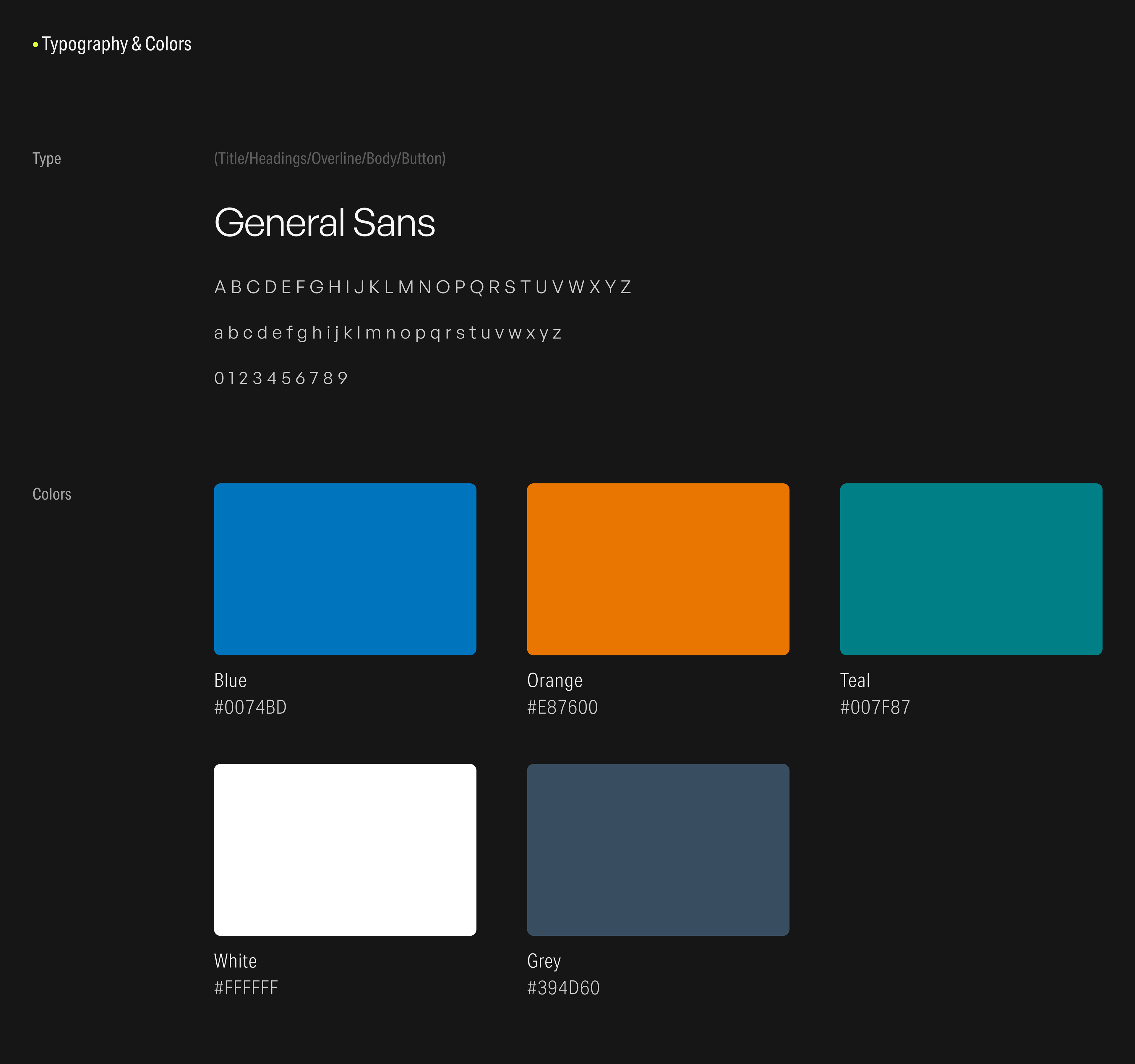Select the Teal color swatch
The height and width of the screenshot is (1064, 1135).
point(971,569)
